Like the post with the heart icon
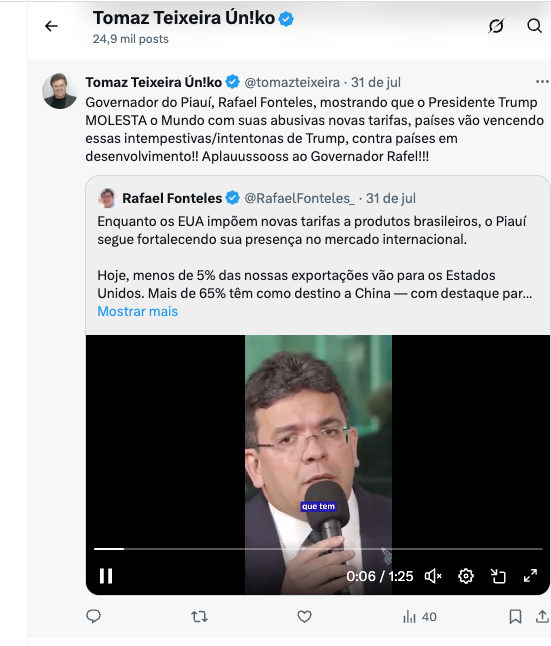 304,617
